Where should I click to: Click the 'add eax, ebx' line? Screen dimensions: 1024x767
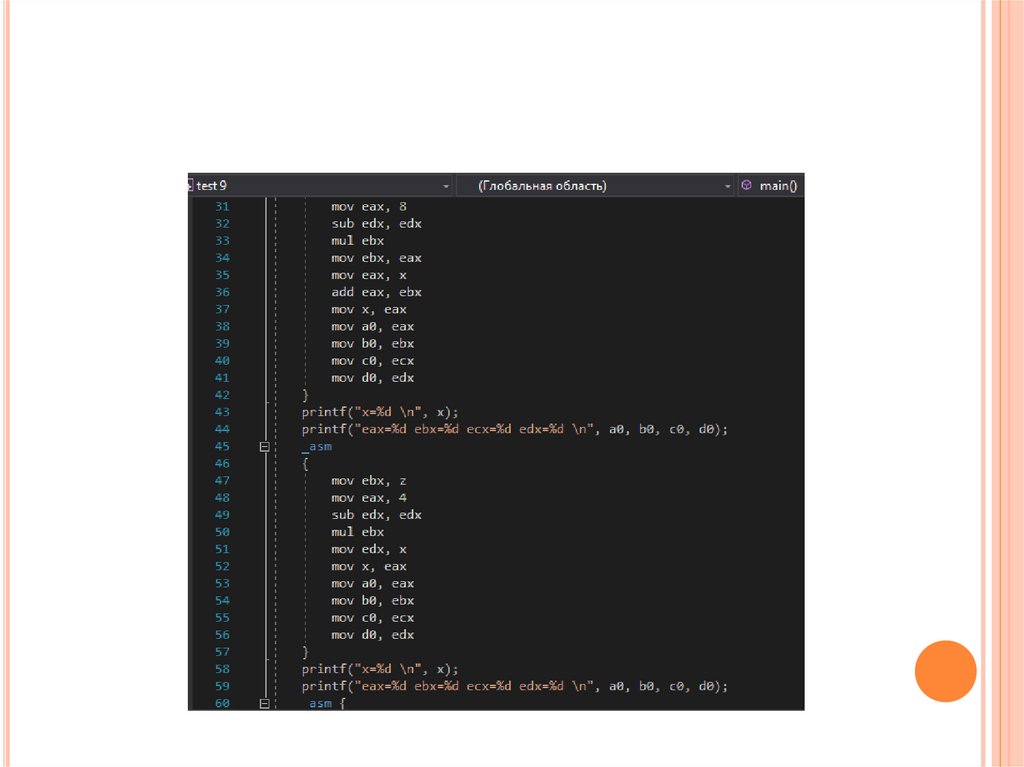376,292
